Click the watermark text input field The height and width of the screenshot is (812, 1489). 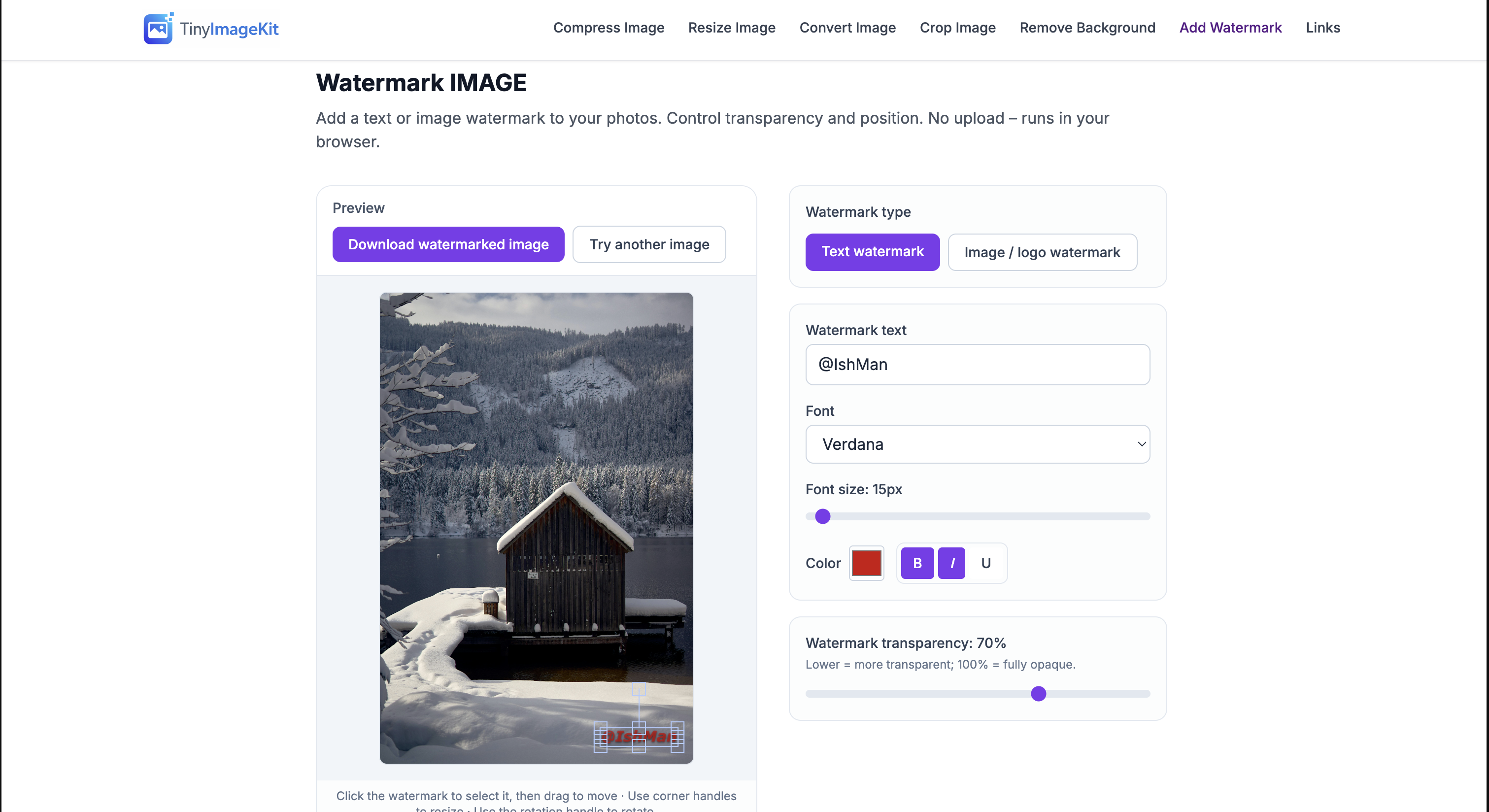click(977, 364)
